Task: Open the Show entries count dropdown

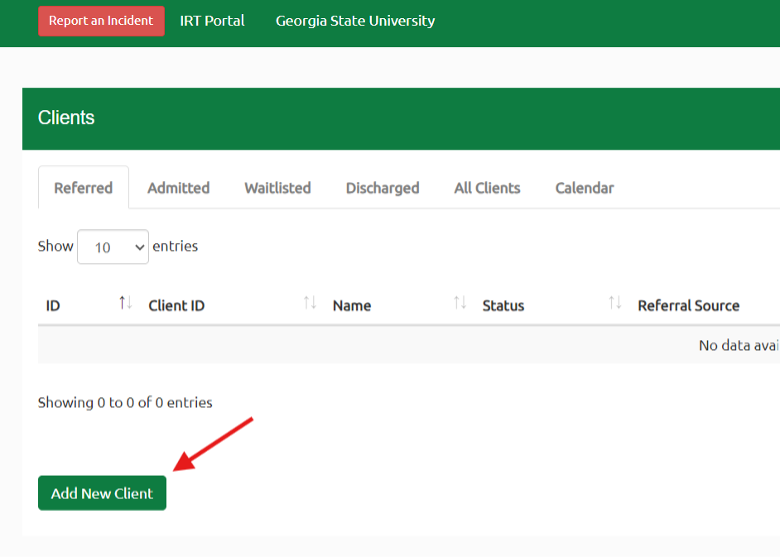Action: pos(112,247)
